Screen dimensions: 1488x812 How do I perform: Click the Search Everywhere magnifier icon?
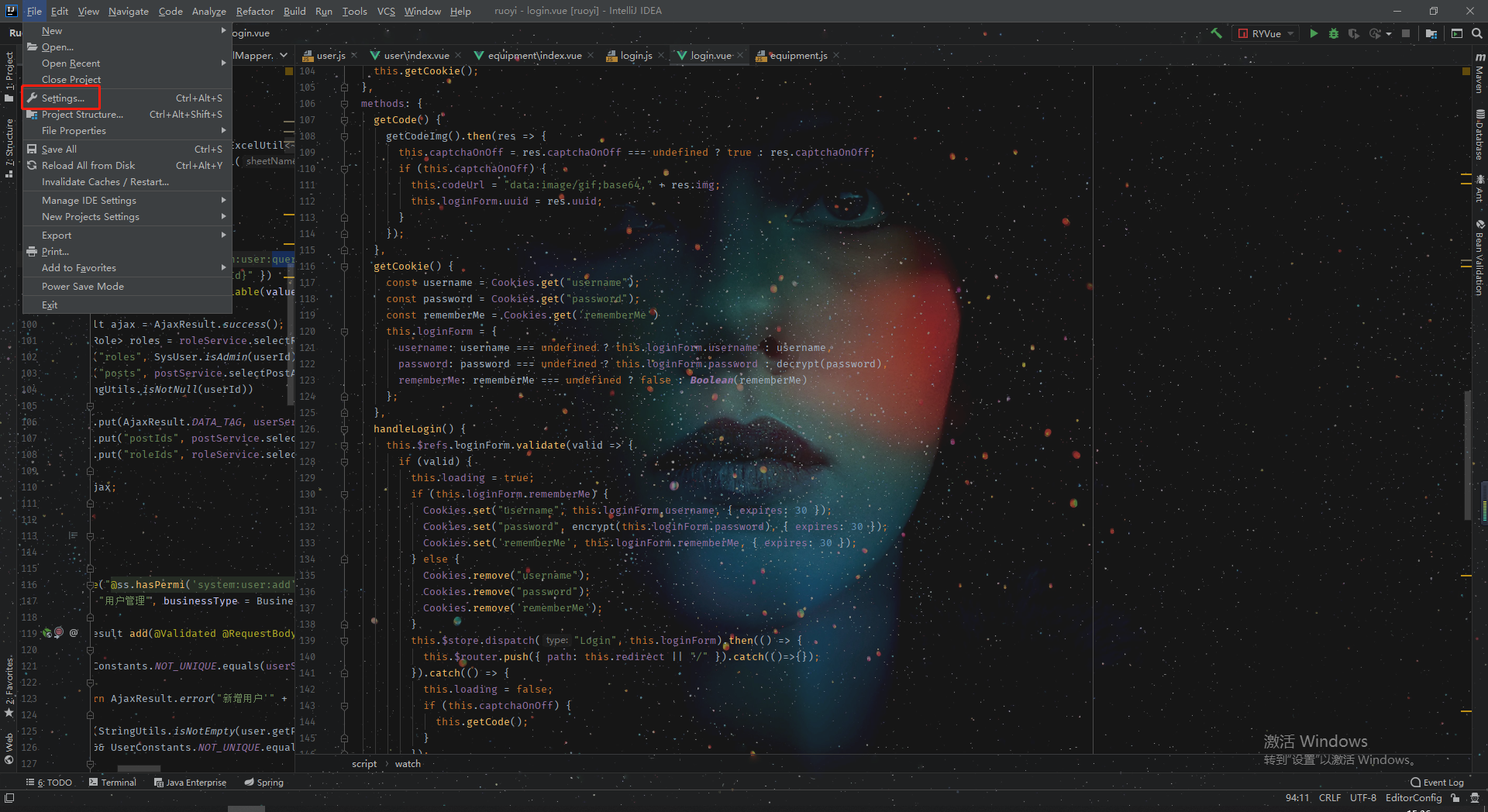point(1477,33)
